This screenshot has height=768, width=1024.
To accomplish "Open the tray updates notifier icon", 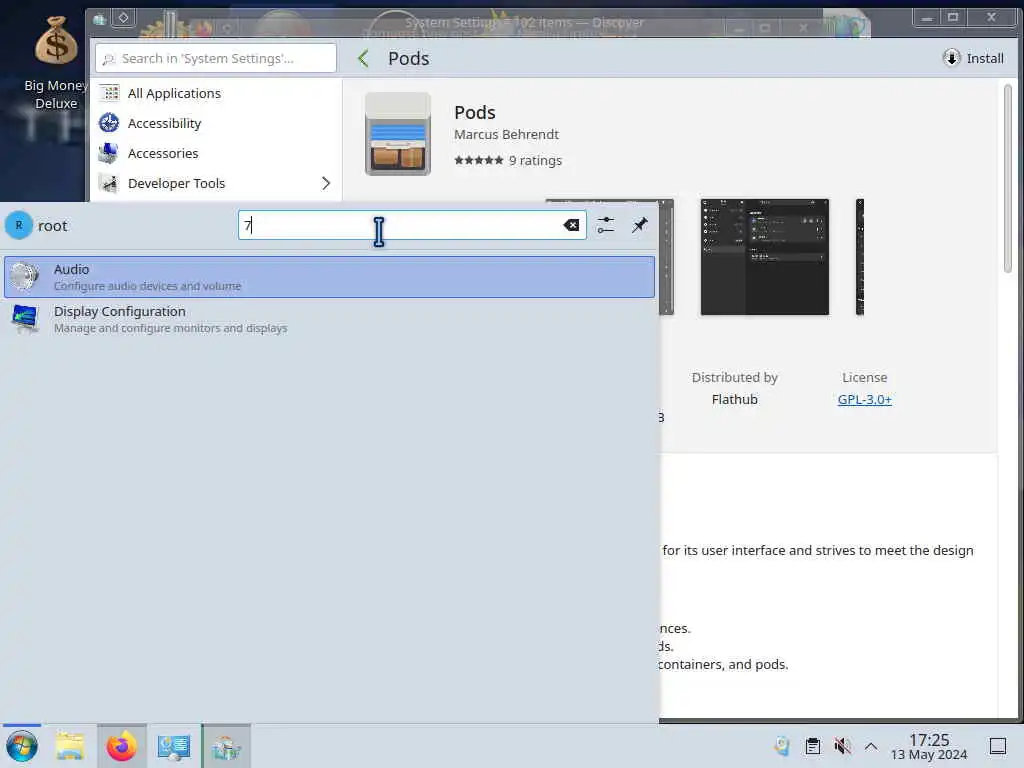I will pos(782,746).
